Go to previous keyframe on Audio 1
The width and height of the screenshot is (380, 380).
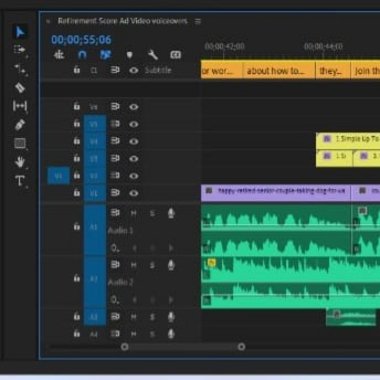[134, 248]
